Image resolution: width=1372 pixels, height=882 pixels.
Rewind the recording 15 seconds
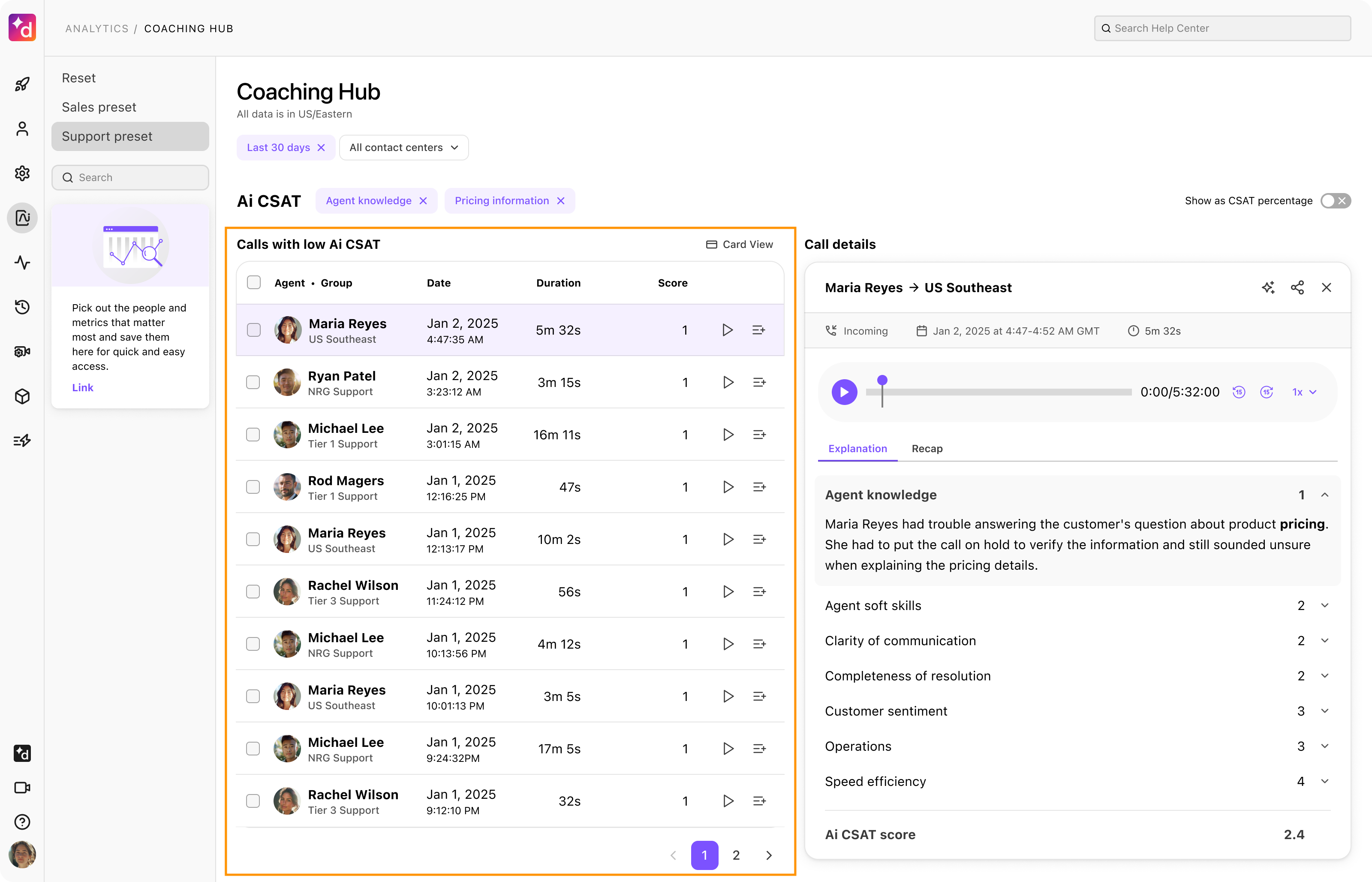tap(1239, 393)
